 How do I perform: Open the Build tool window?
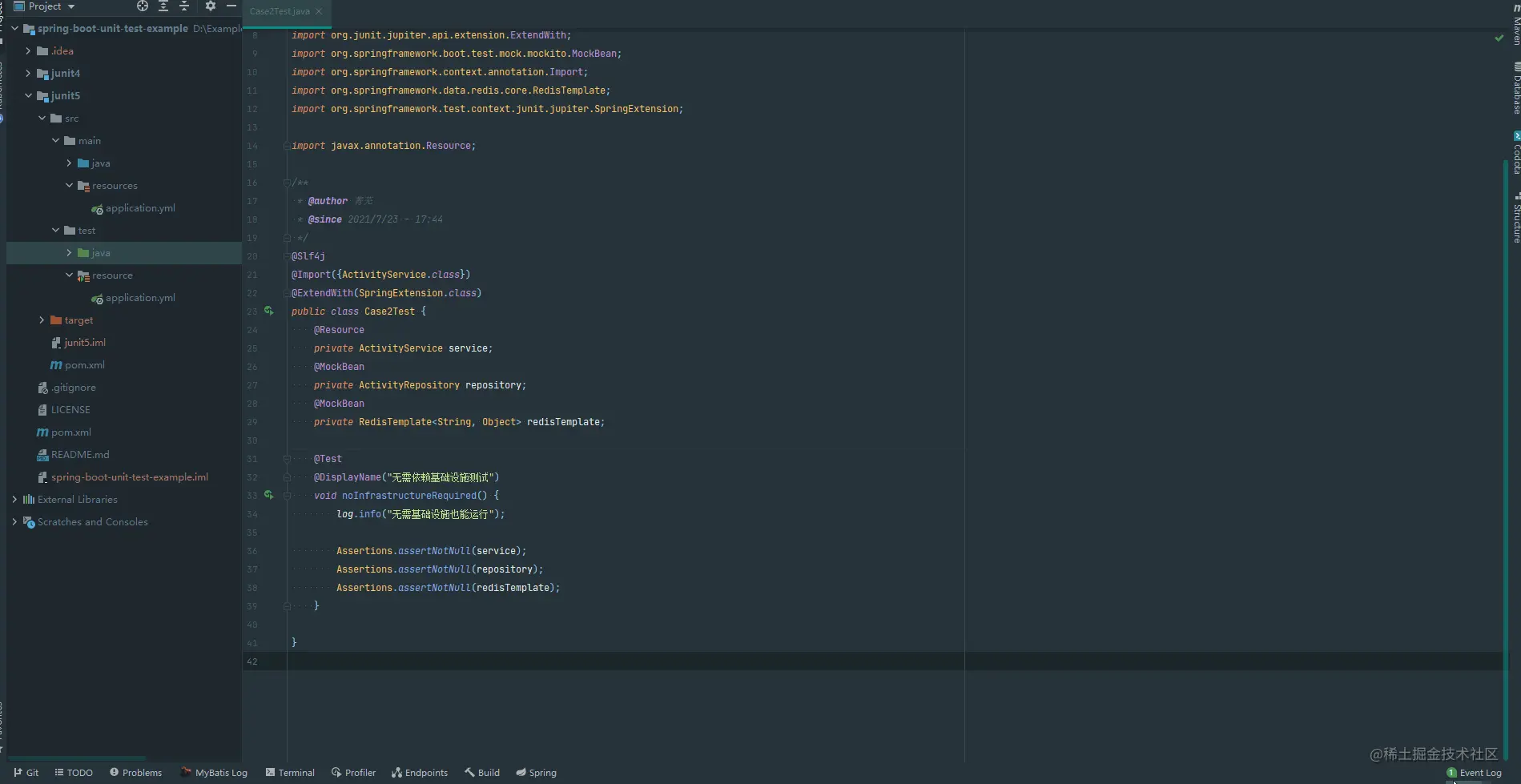[482, 773]
